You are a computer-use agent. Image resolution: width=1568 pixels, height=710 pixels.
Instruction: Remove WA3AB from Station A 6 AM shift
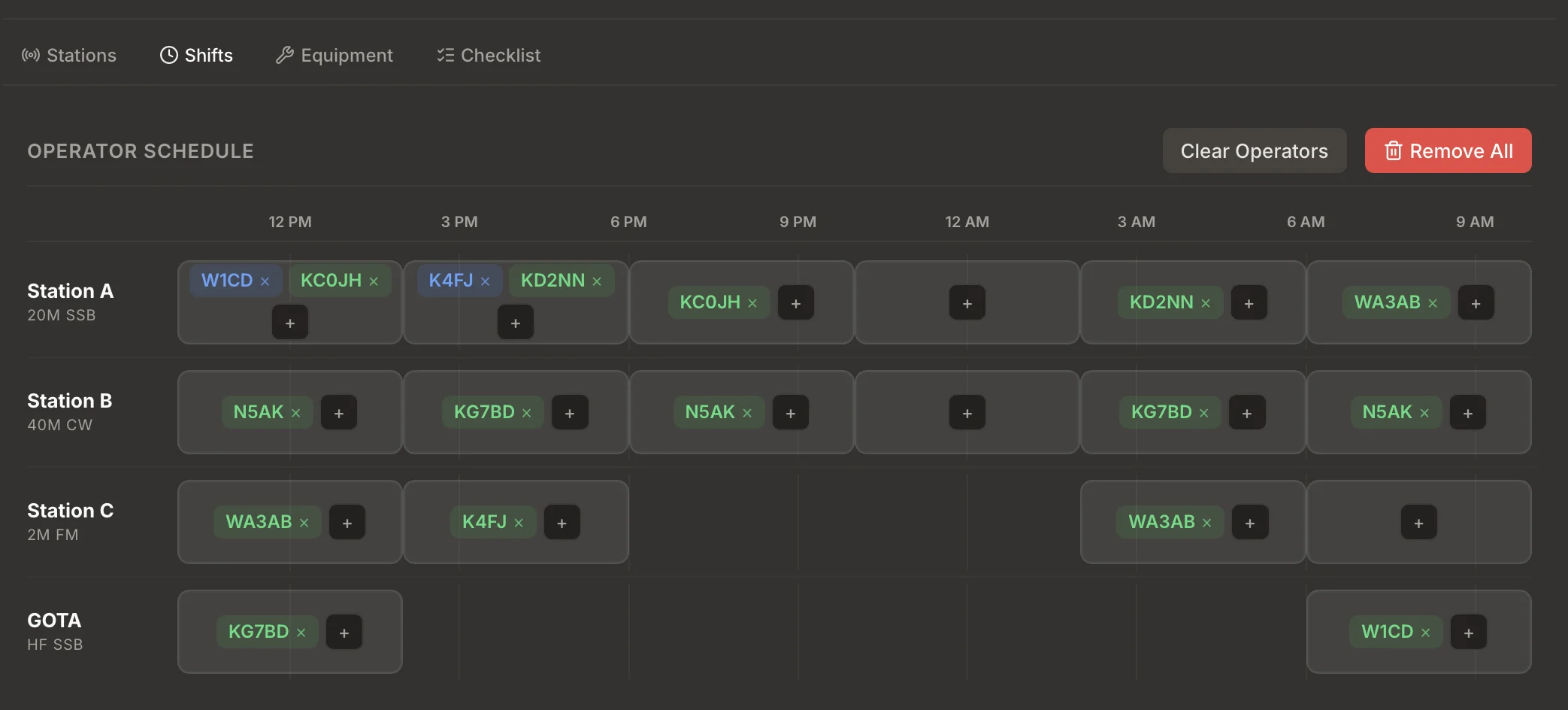[x=1433, y=303]
